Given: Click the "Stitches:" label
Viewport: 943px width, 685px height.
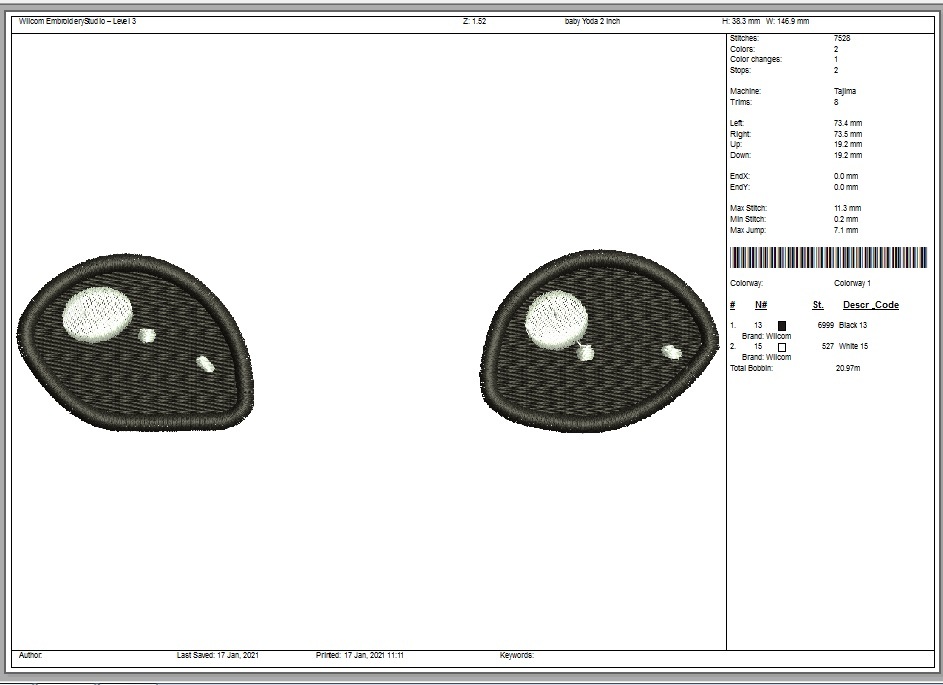Looking at the screenshot, I should [745, 38].
